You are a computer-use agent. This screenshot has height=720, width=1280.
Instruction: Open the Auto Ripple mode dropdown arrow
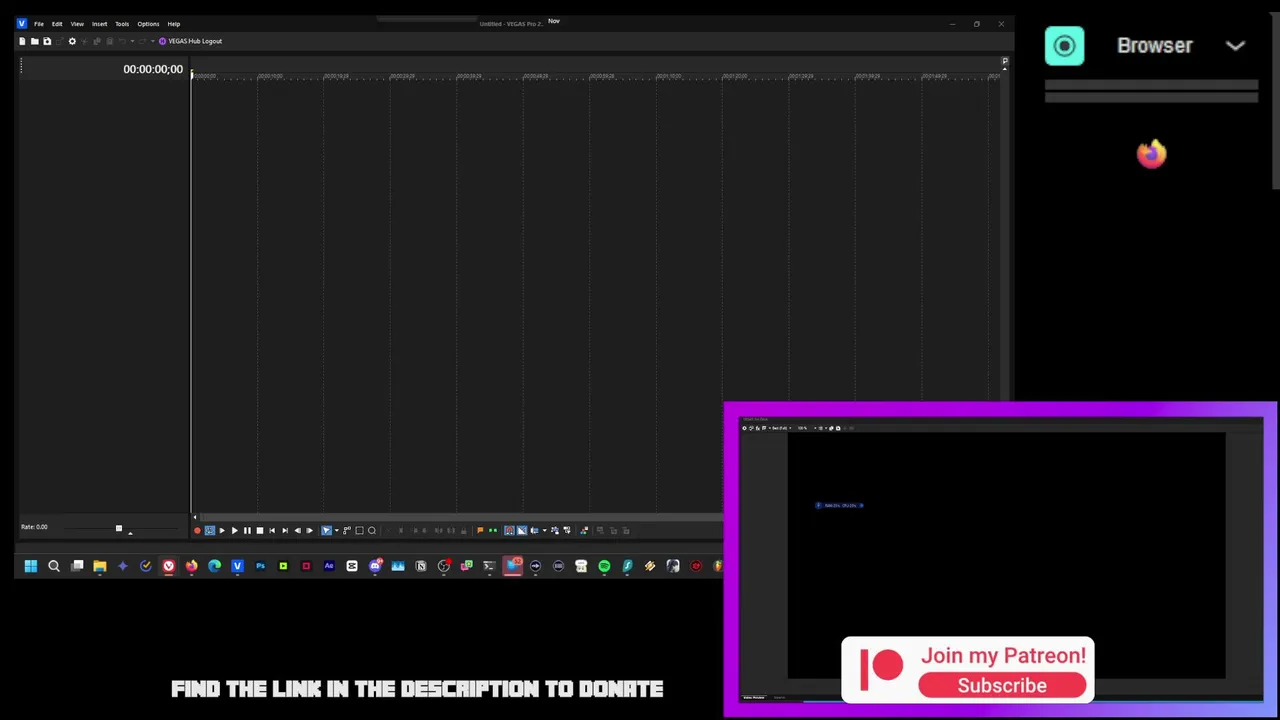[x=544, y=530]
